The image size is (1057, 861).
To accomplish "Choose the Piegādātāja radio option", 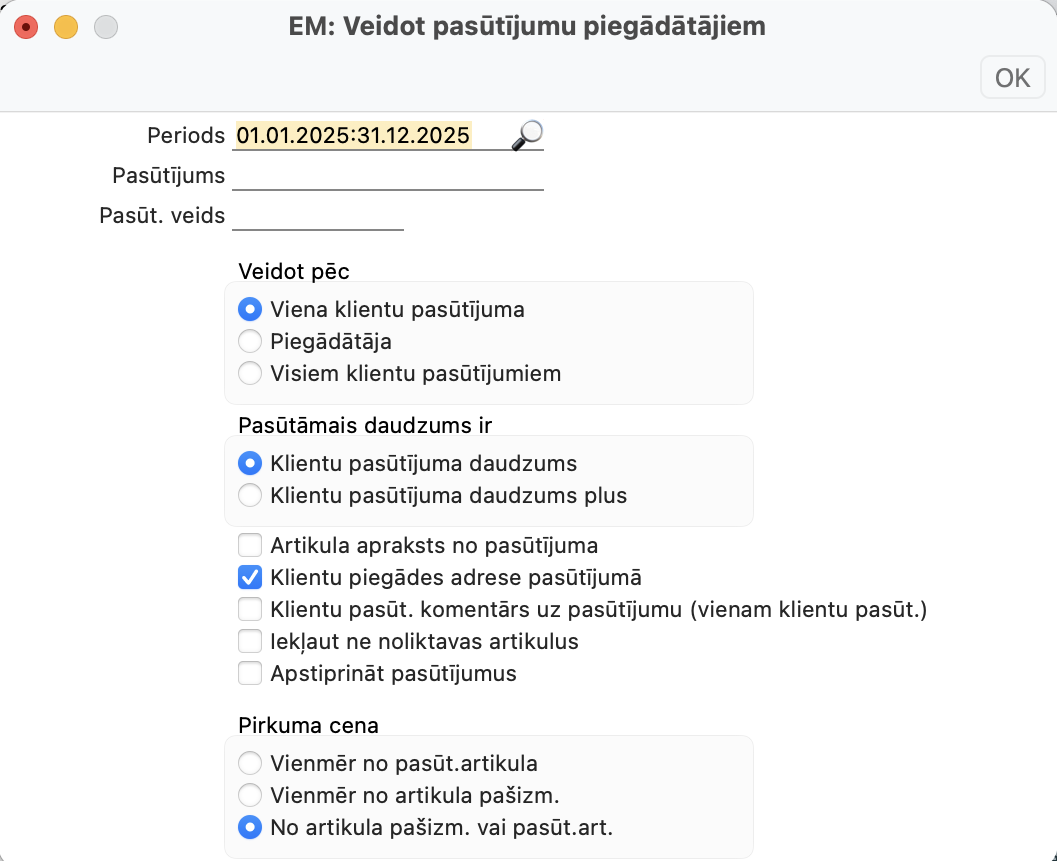I will (x=251, y=342).
